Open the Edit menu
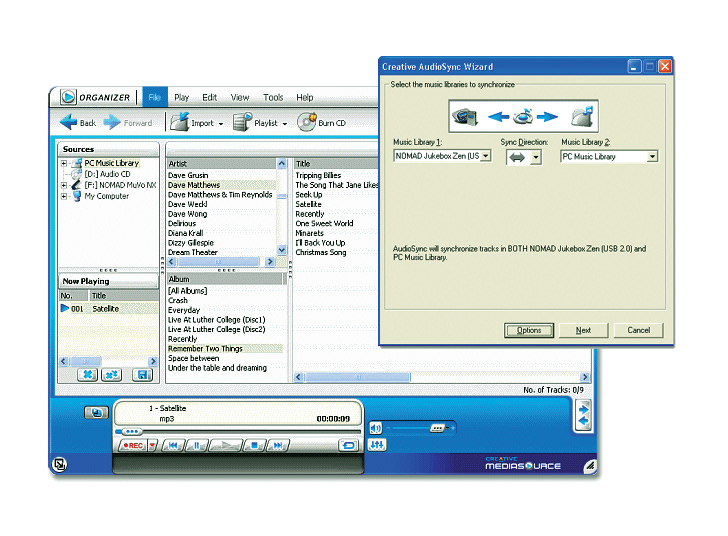This screenshot has height=536, width=728. (x=209, y=97)
